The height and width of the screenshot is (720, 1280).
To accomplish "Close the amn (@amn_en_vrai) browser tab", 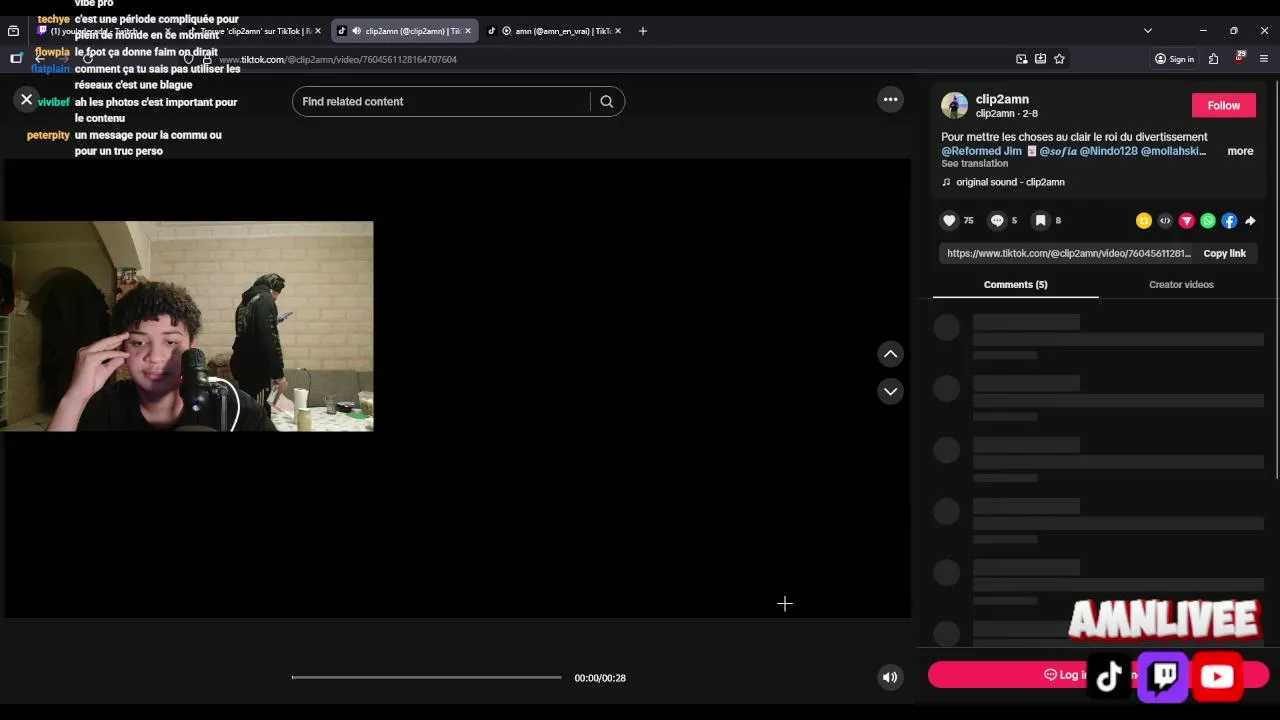I will pos(618,31).
